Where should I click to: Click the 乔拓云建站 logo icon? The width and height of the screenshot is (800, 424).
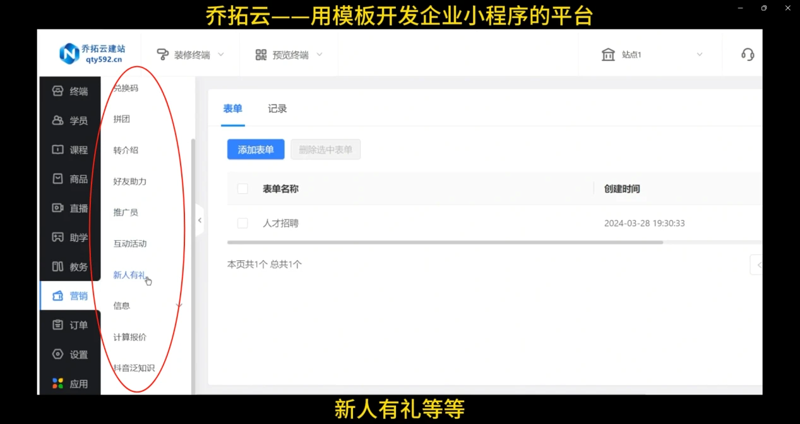coord(69,54)
